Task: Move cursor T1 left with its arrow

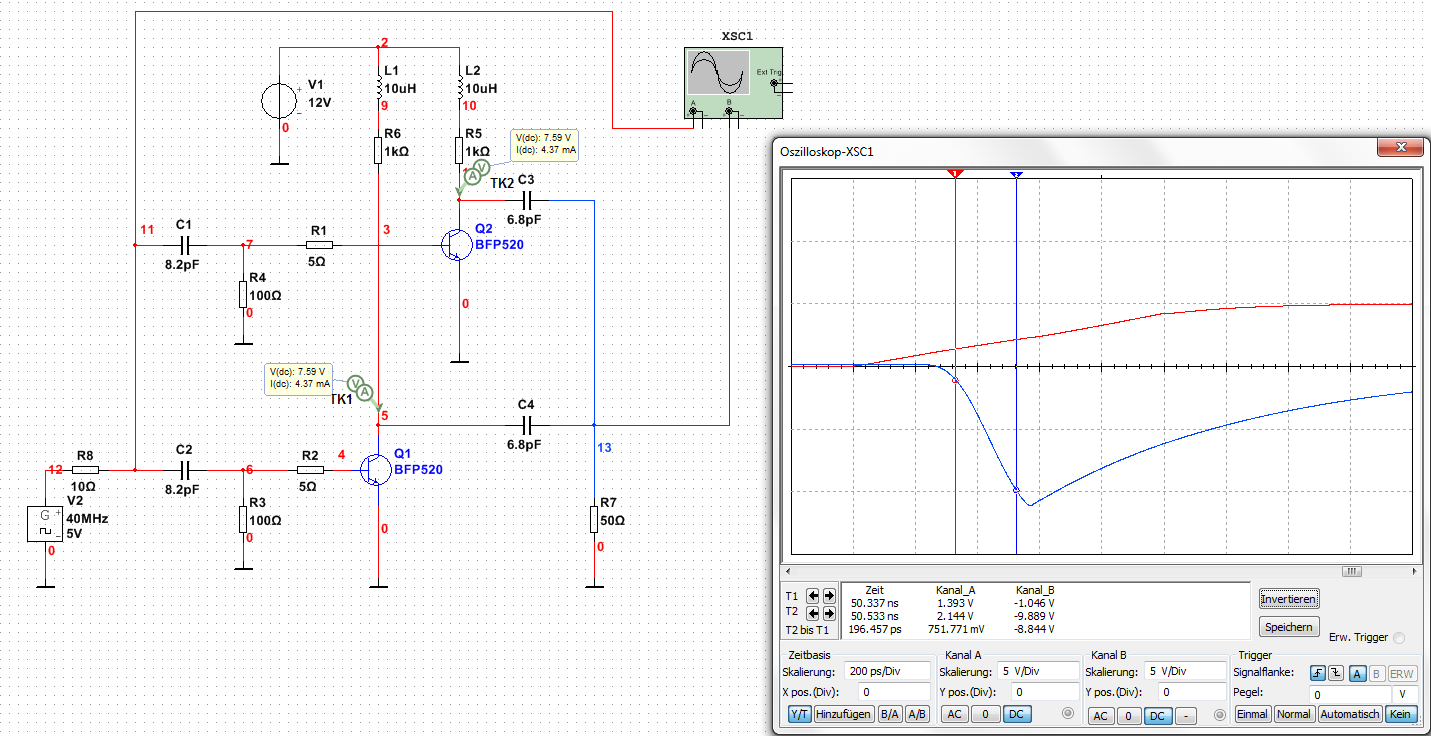Action: [x=813, y=595]
